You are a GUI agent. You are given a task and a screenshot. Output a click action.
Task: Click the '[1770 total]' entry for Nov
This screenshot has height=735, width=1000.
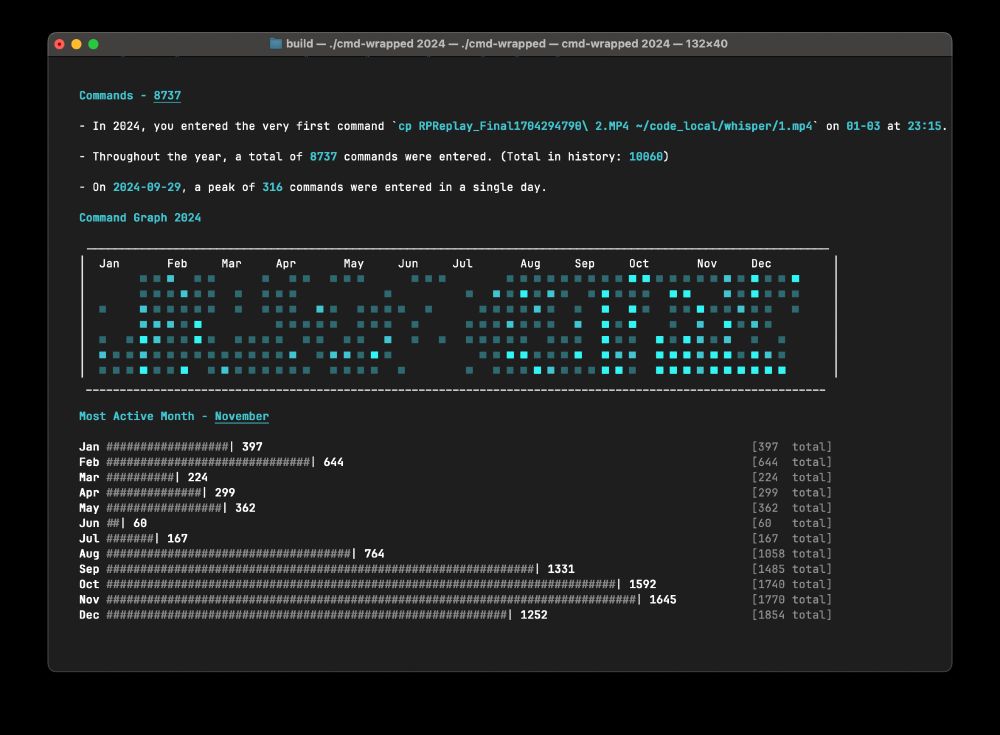point(791,600)
